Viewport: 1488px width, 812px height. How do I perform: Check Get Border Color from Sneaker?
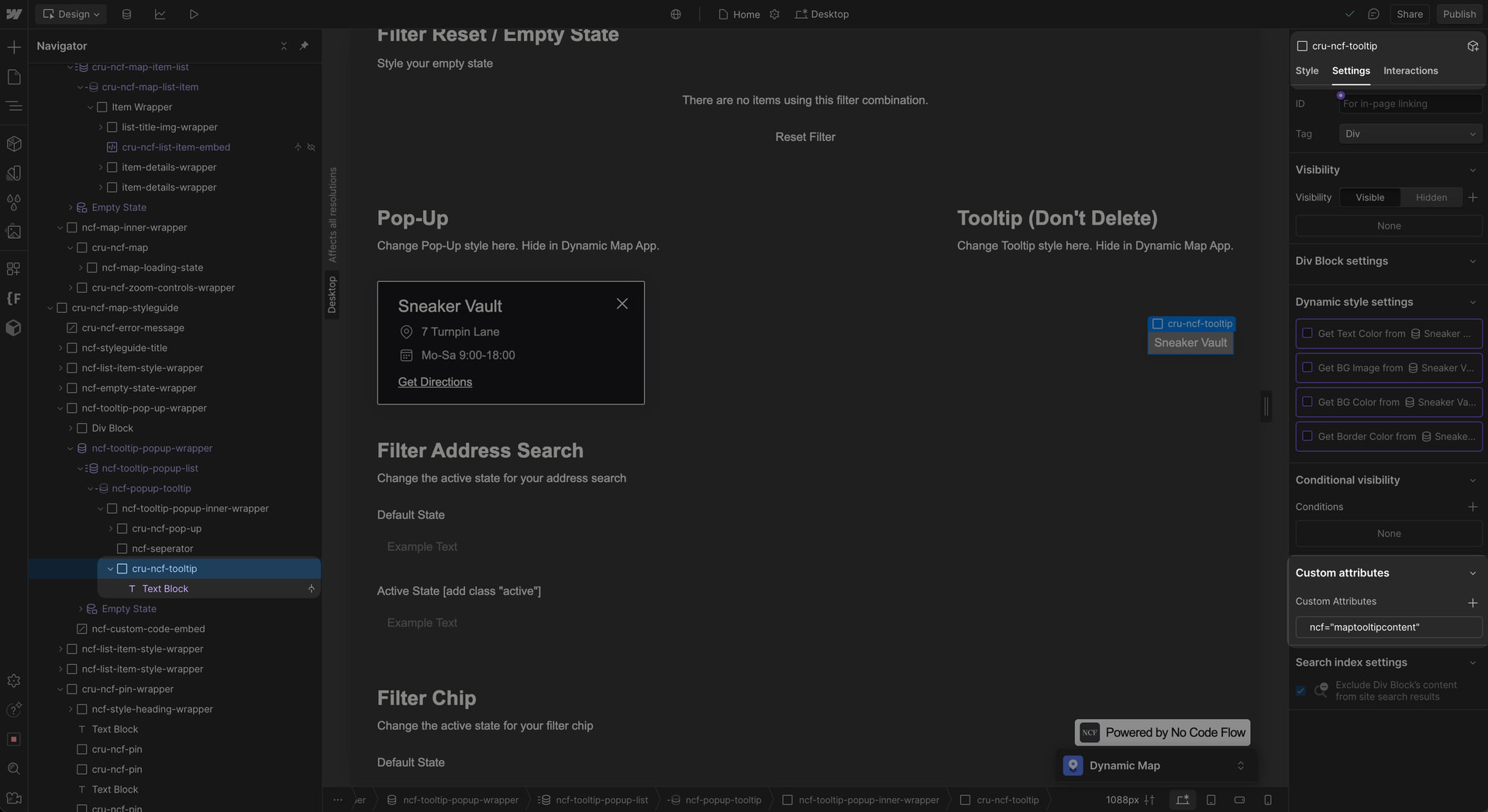1307,435
